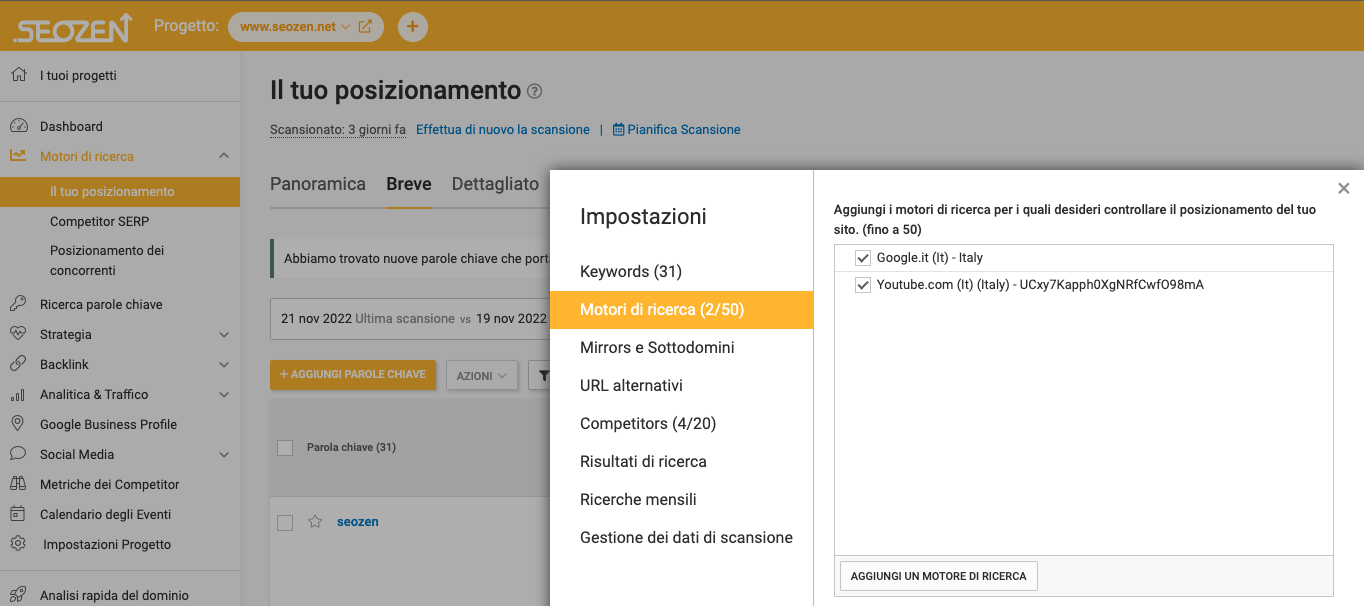Click the filter funnel button
Image resolution: width=1364 pixels, height=606 pixels.
point(540,375)
